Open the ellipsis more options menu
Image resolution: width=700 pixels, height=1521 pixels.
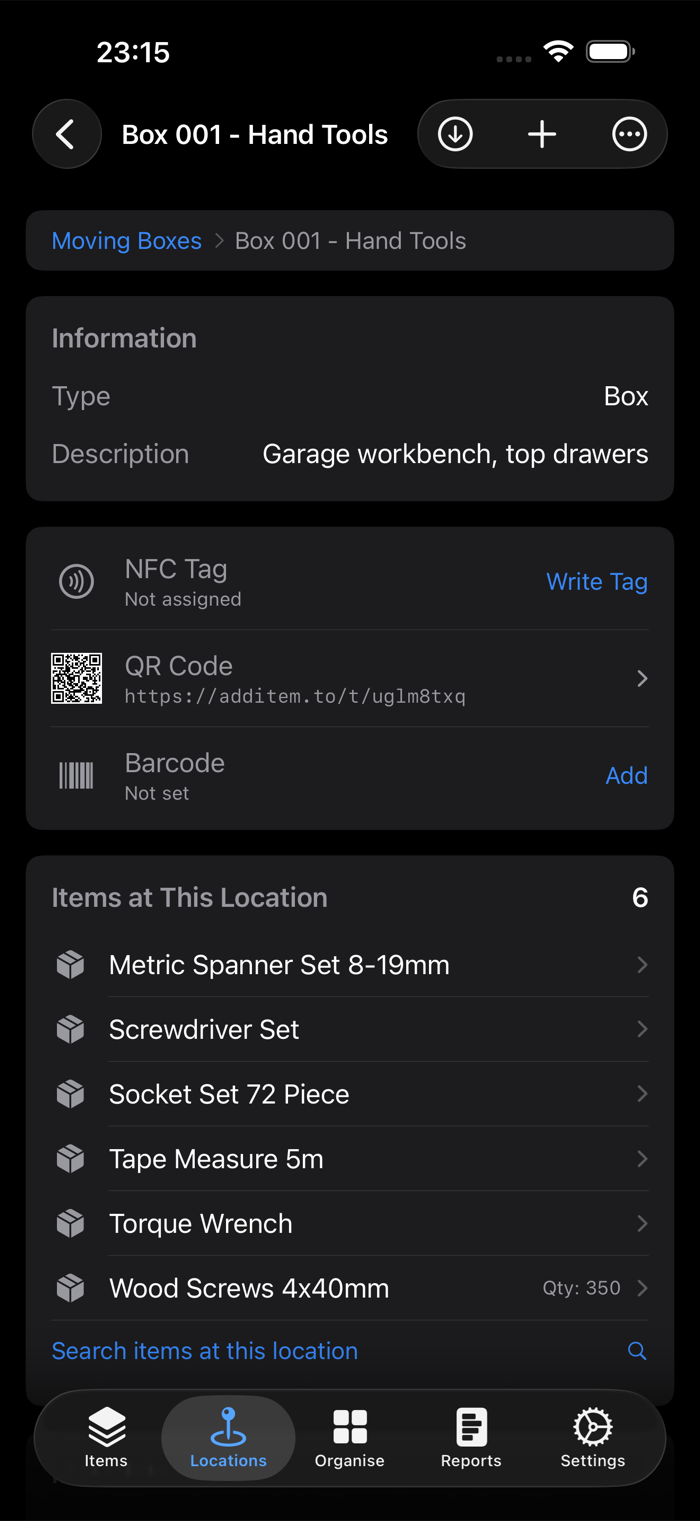629,134
